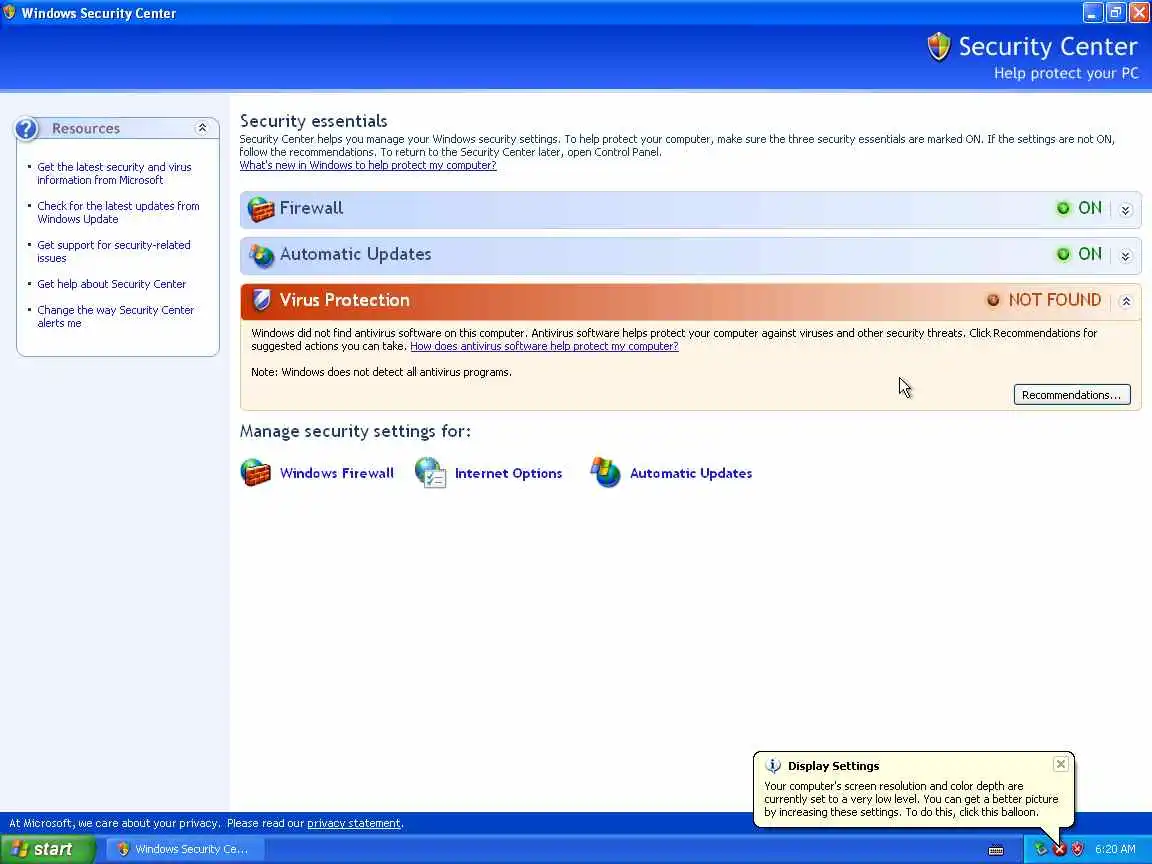Open 'What's new in Windows' link
This screenshot has height=864, width=1152.
(368, 165)
